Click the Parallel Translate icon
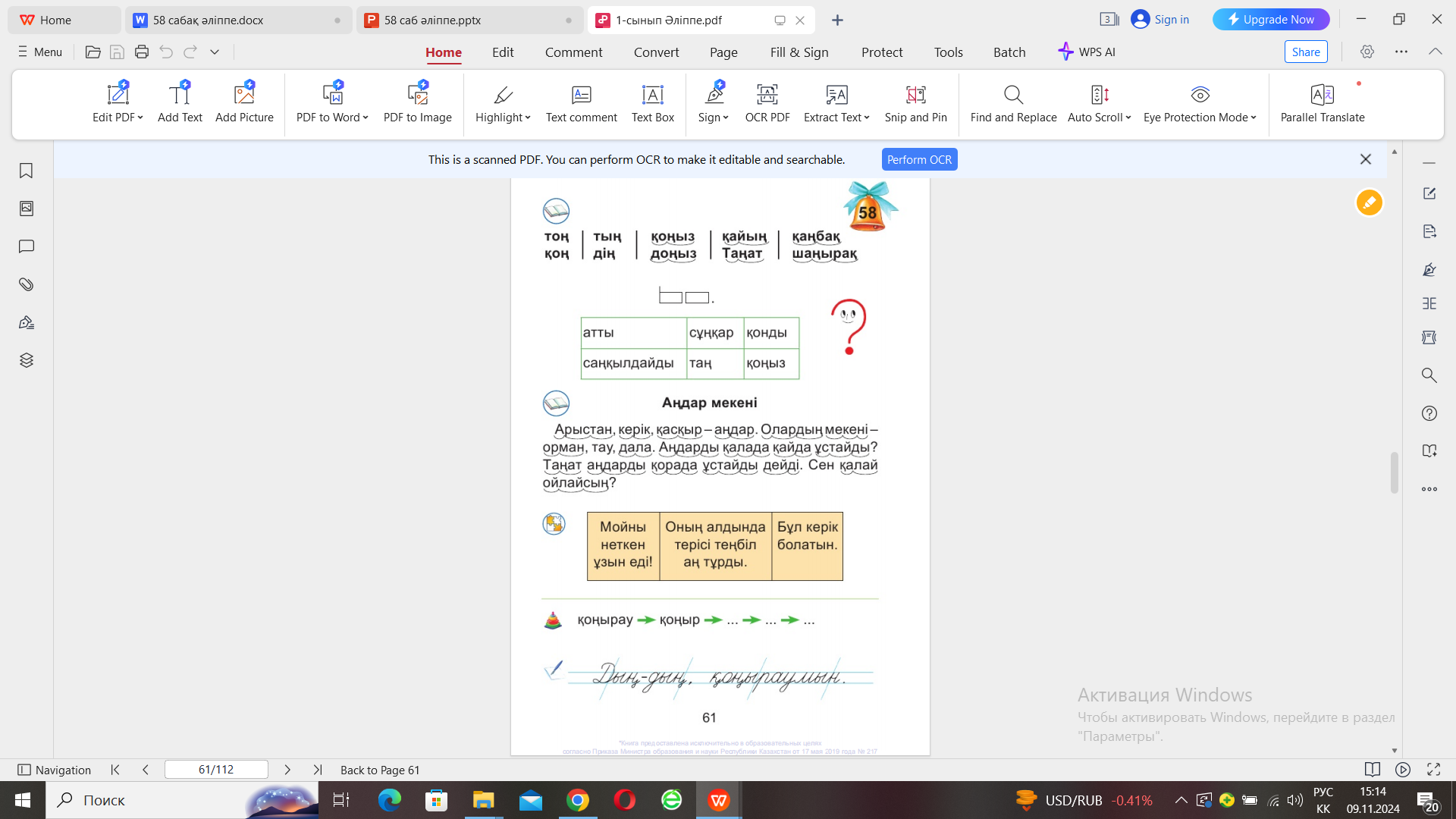Screen dimensions: 1456x819 (x=1322, y=95)
